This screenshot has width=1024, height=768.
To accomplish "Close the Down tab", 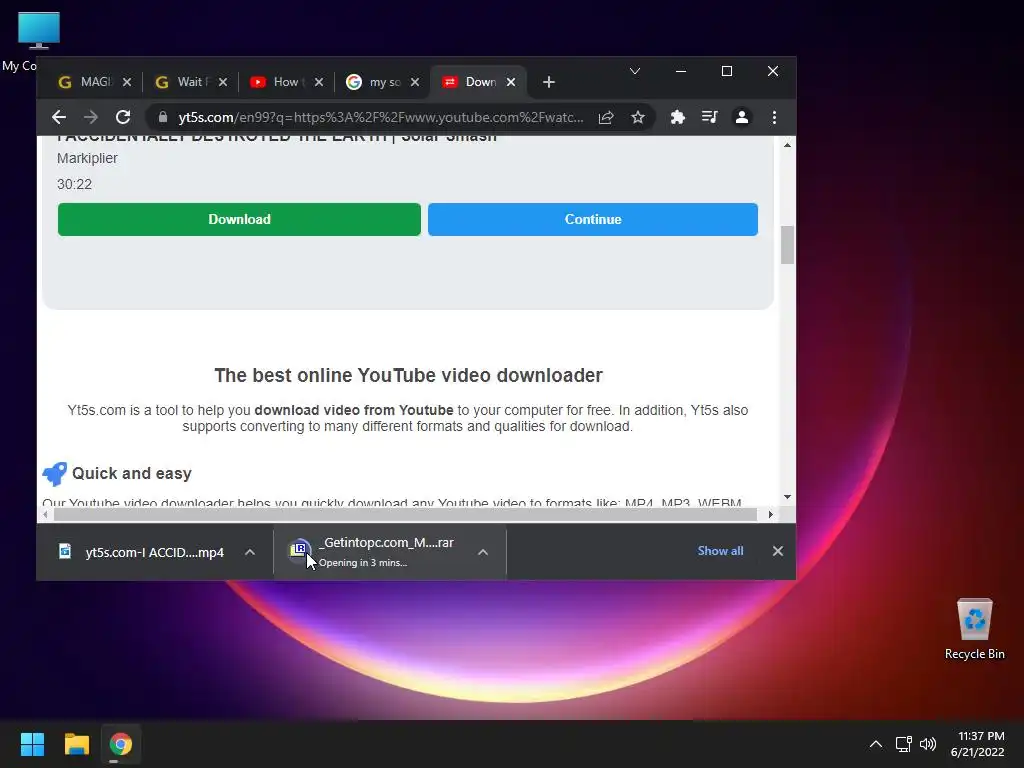I will click(511, 82).
